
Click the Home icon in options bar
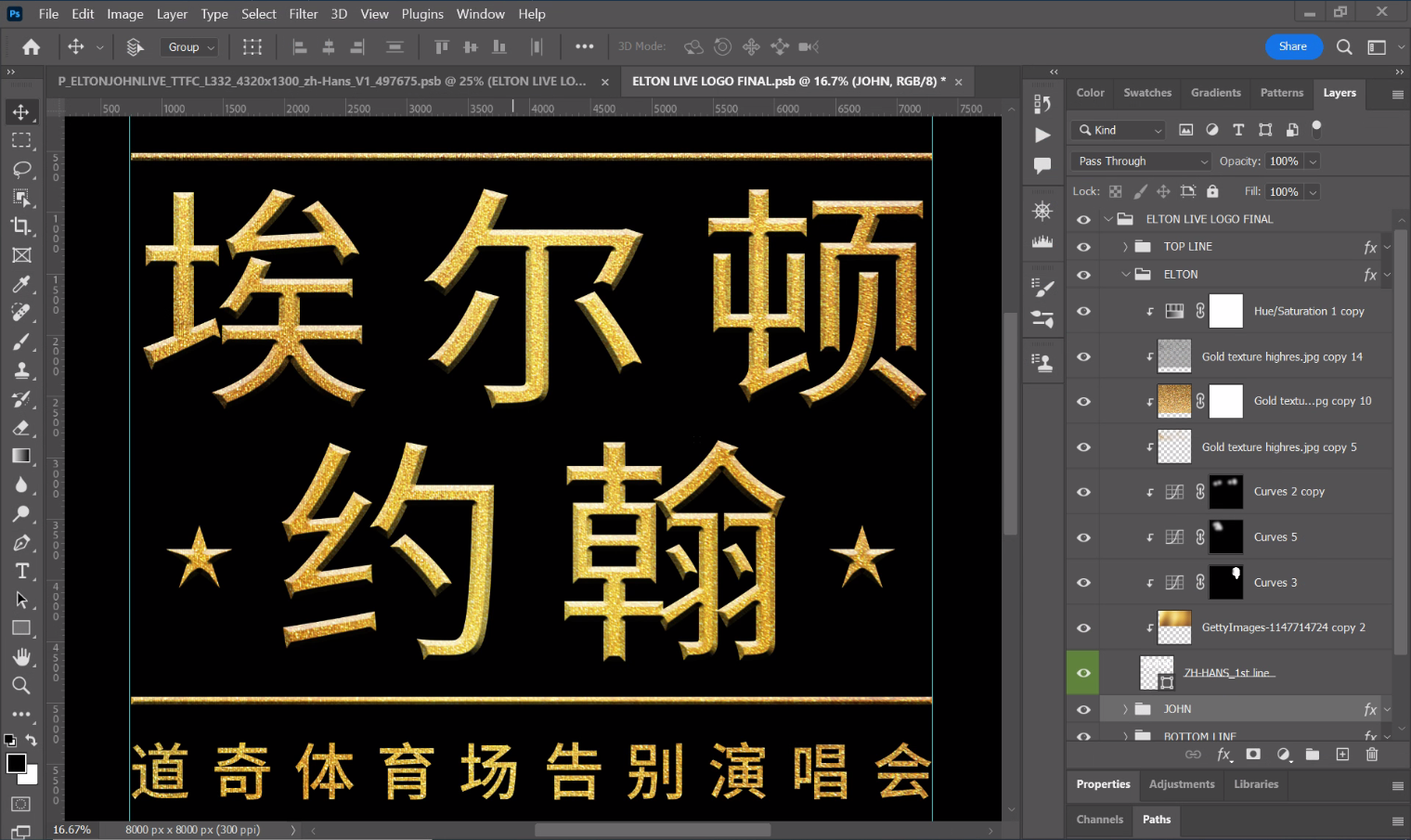coord(31,46)
